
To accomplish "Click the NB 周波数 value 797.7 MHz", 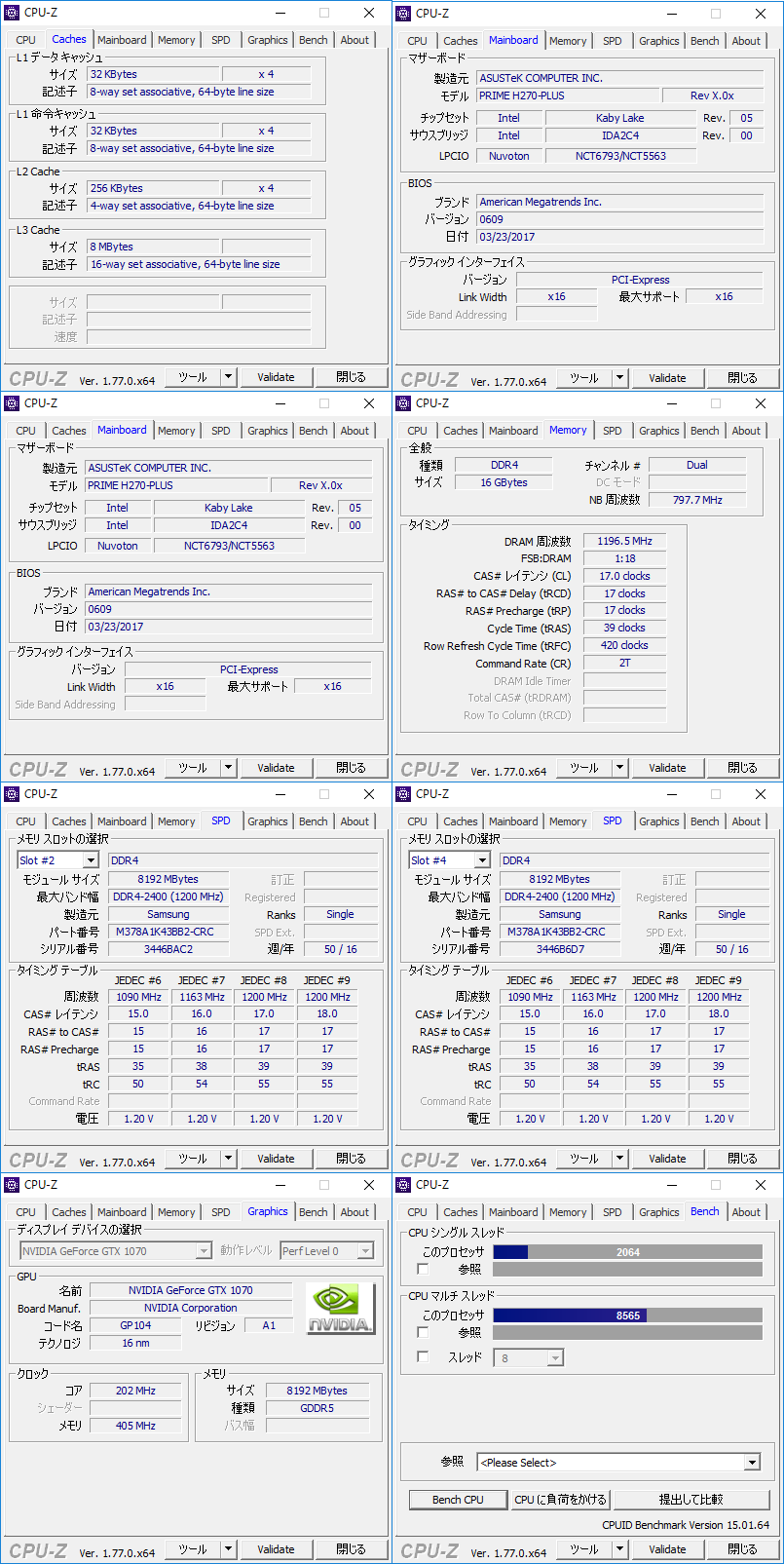I will (x=697, y=500).
